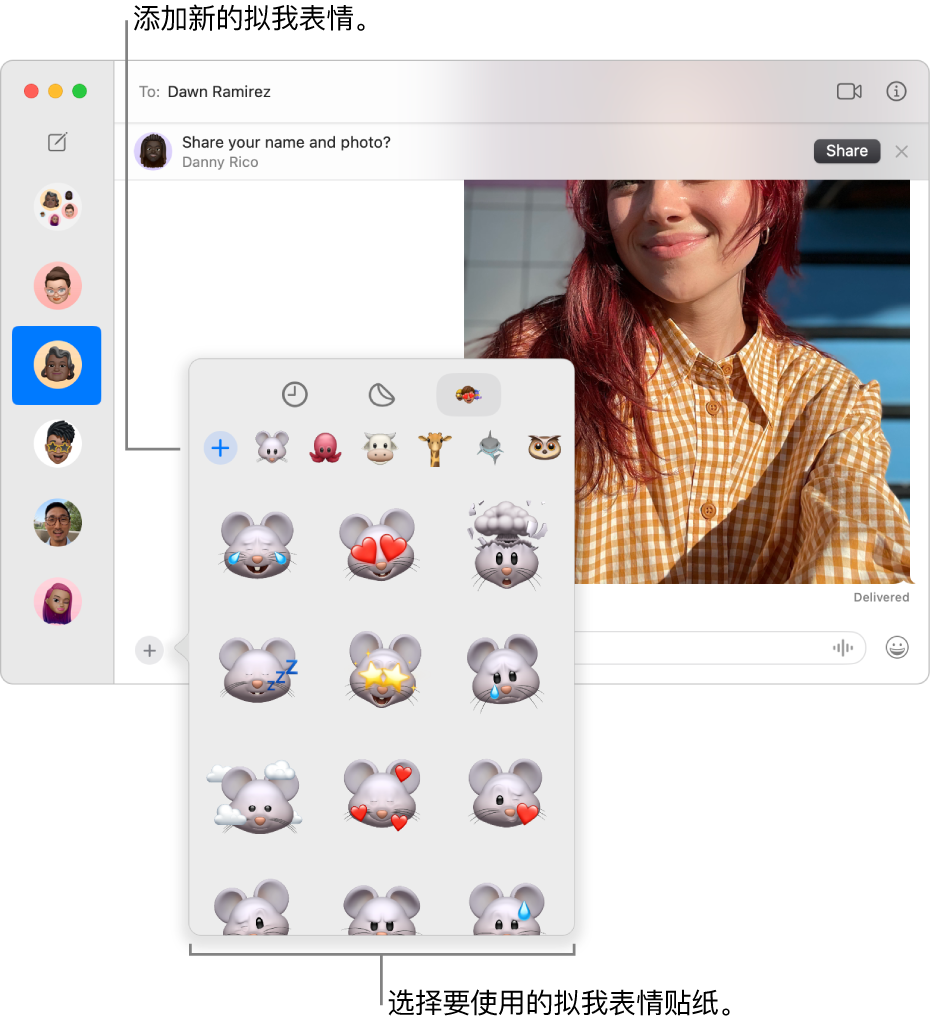
Task: Record audio message waveform icon
Action: coord(843,647)
